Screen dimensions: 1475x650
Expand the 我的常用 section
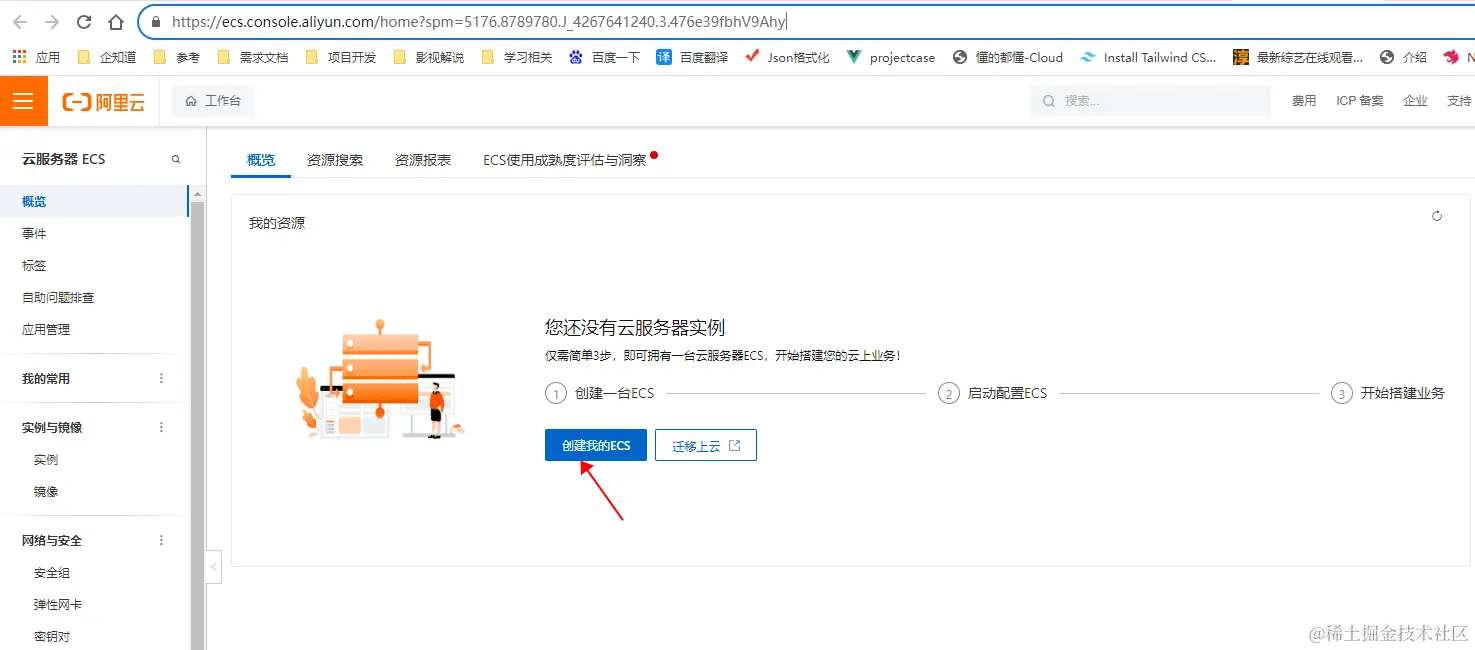(46, 378)
